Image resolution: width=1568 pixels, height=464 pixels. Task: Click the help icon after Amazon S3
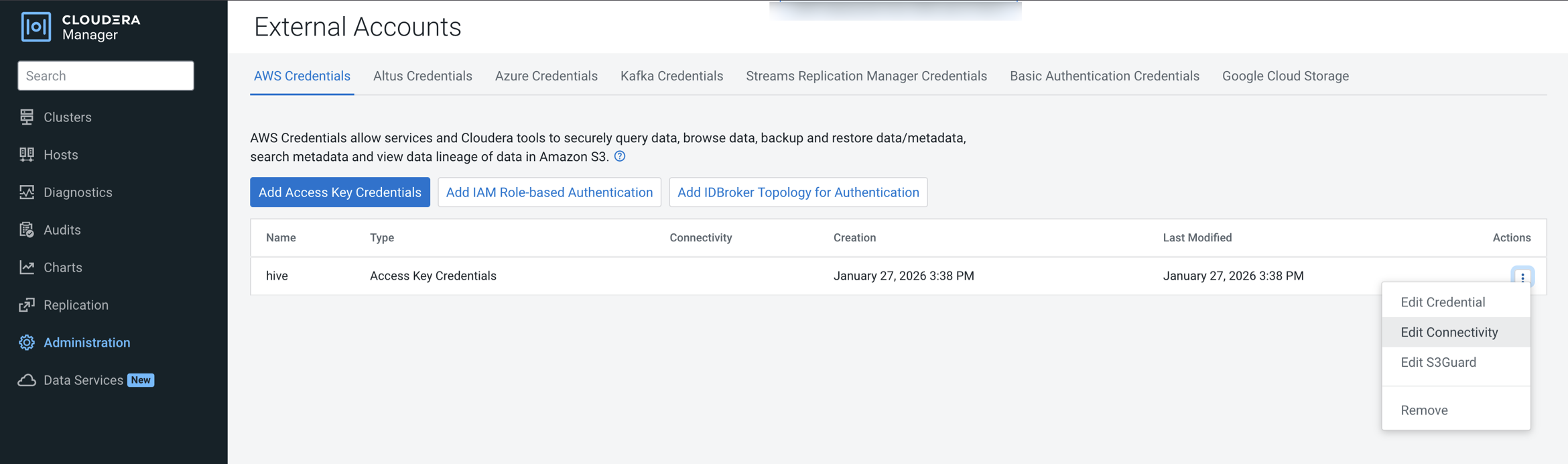click(x=620, y=156)
